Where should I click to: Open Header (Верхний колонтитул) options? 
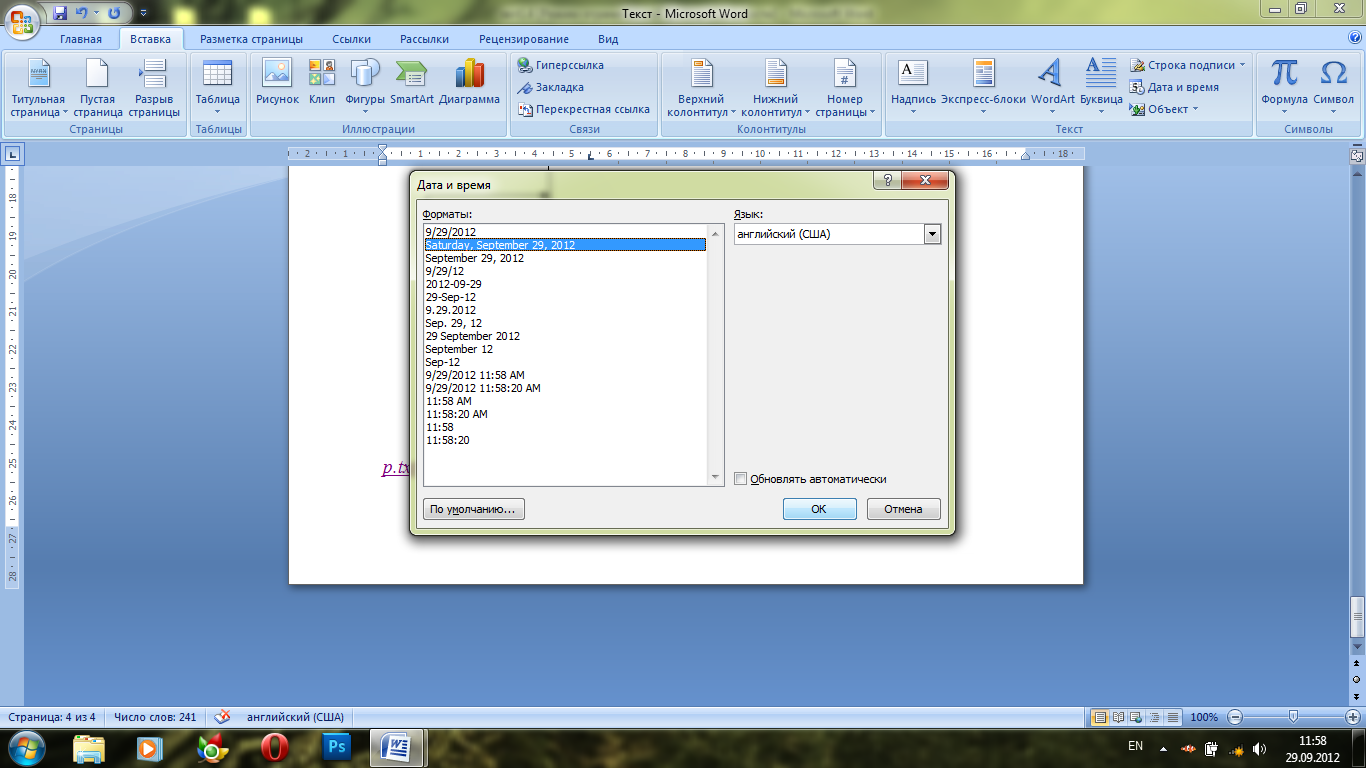pos(701,88)
